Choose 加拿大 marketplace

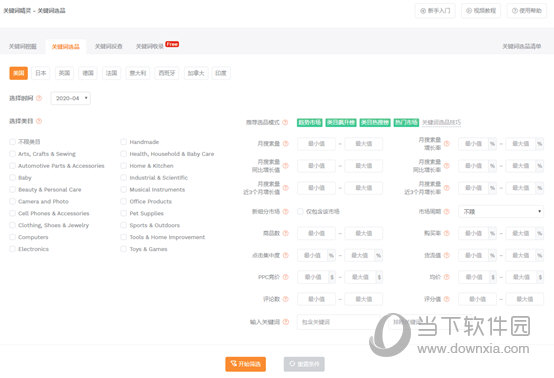pyautogui.click(x=196, y=73)
